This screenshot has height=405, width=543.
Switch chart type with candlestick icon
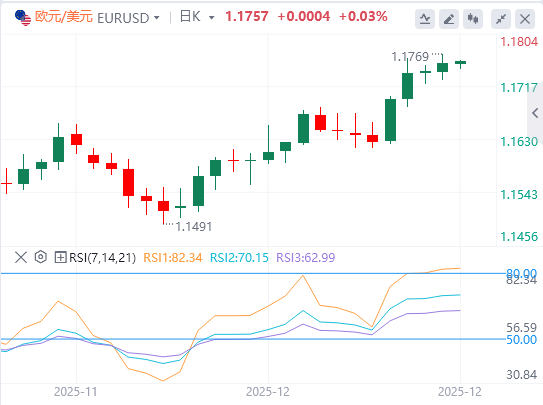pyautogui.click(x=473, y=19)
